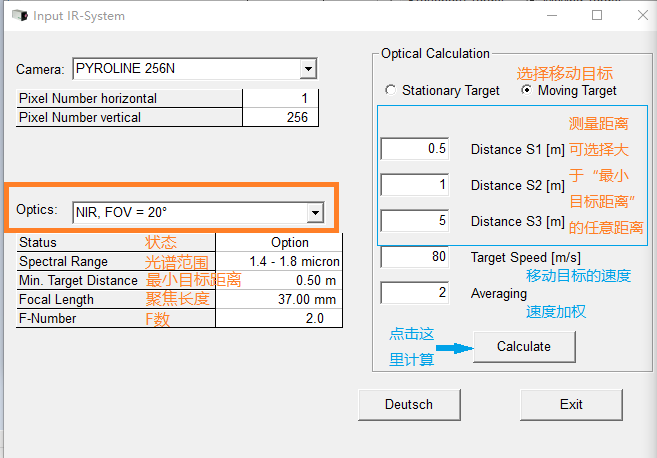
Task: Click the Pixel Number horizontal value cell
Action: pos(280,98)
